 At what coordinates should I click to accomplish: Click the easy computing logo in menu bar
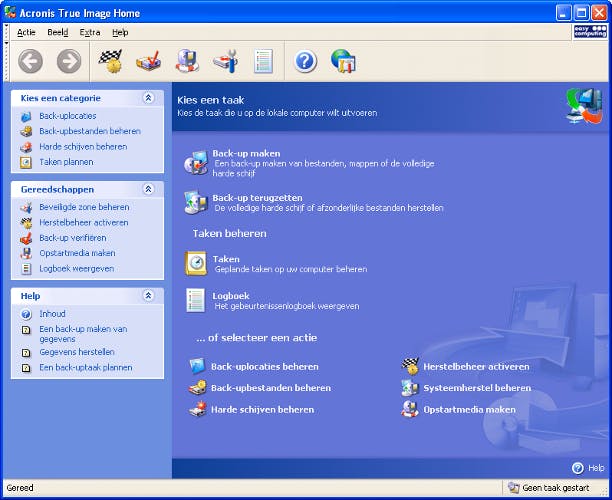tap(590, 31)
